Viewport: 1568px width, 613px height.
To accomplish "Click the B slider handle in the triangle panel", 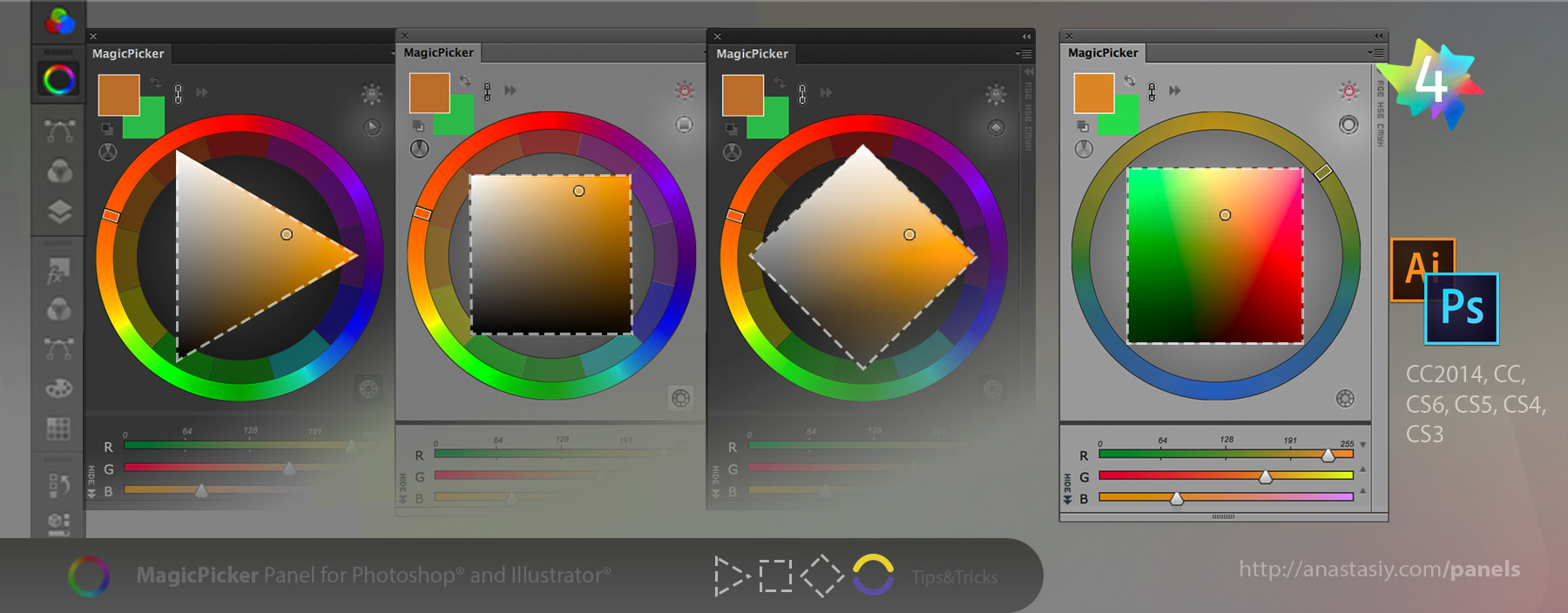I will point(201,491).
